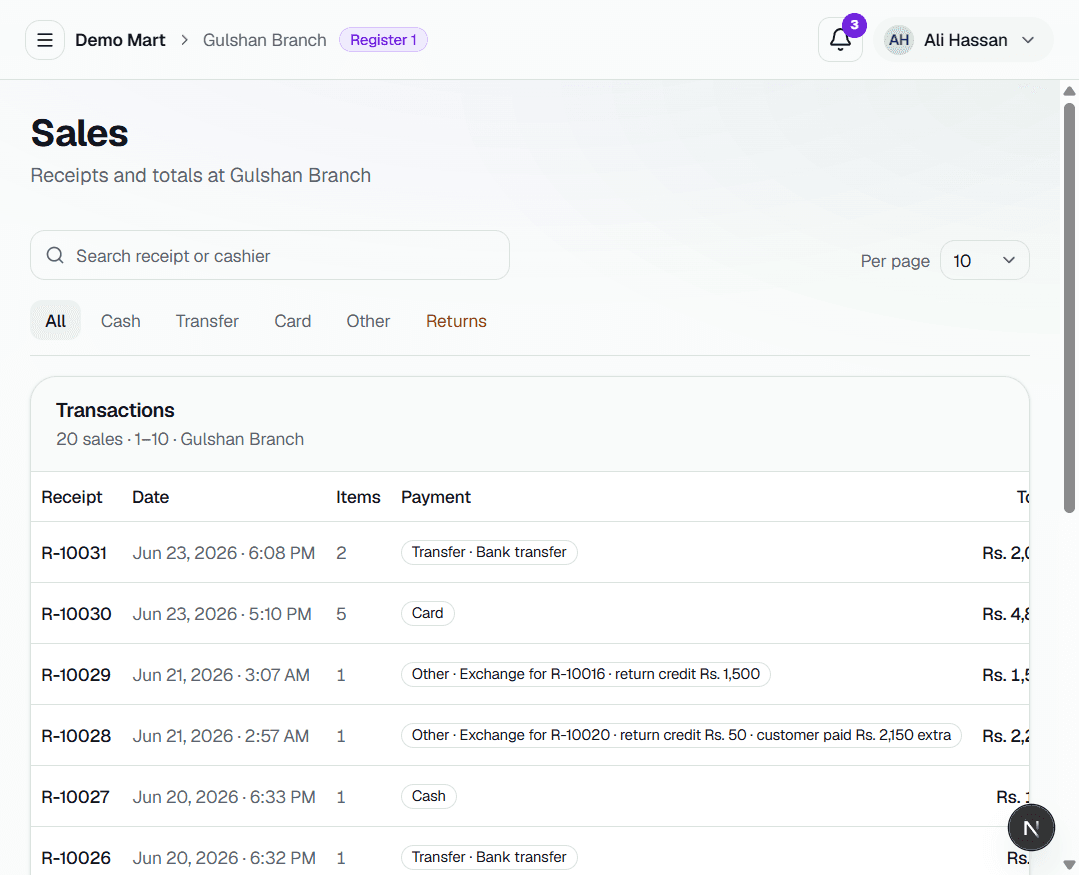Screen dimensions: 1079x875
Task: Click the Register 1 badge
Action: point(383,40)
